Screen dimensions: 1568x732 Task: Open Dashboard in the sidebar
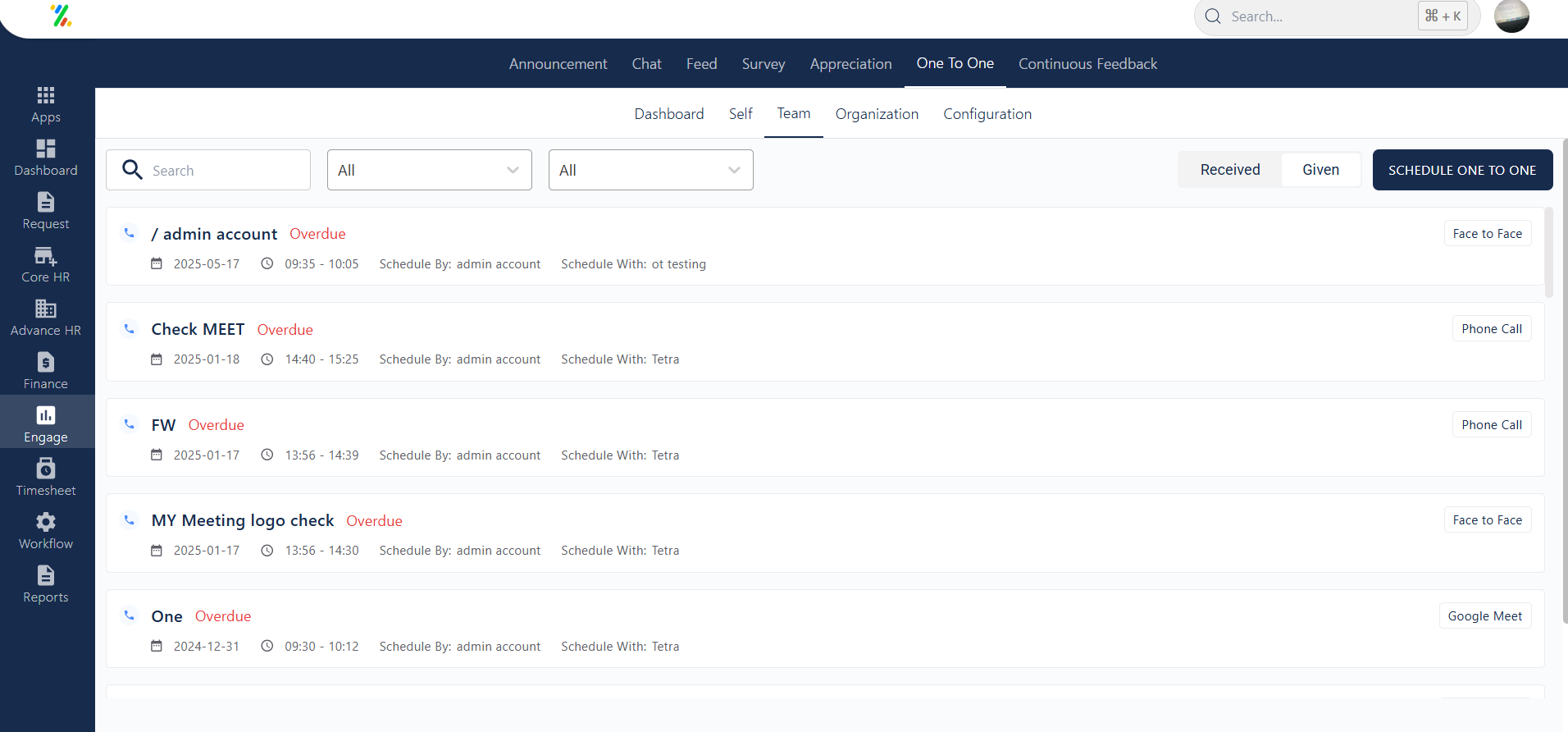pyautogui.click(x=46, y=158)
